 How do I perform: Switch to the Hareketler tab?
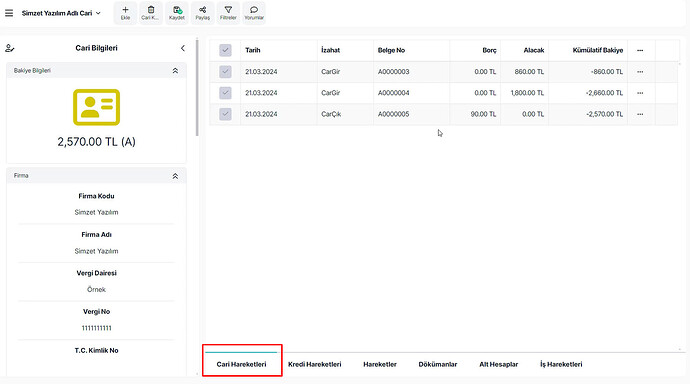[380, 364]
